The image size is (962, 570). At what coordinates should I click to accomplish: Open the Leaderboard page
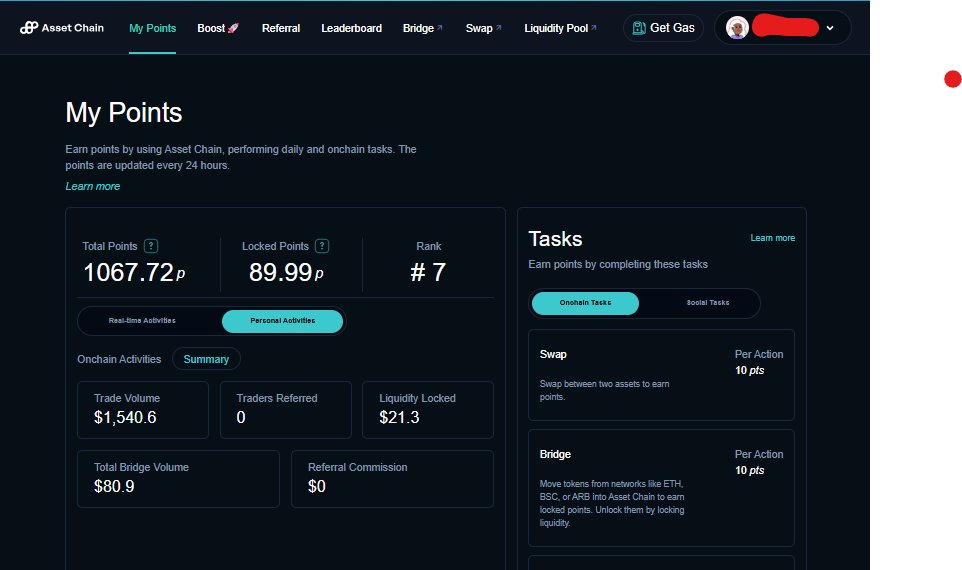pos(352,28)
